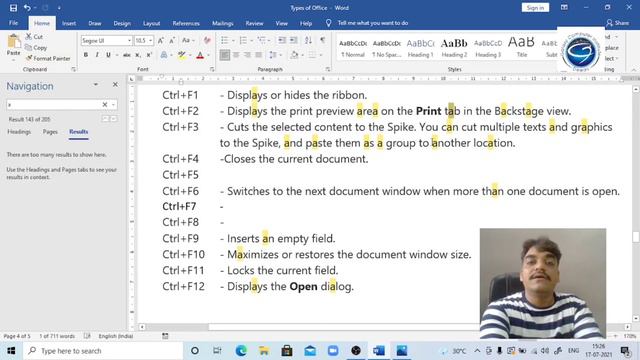The image size is (640, 360).
Task: Open the Font dialog launcher
Action: pos(212,69)
